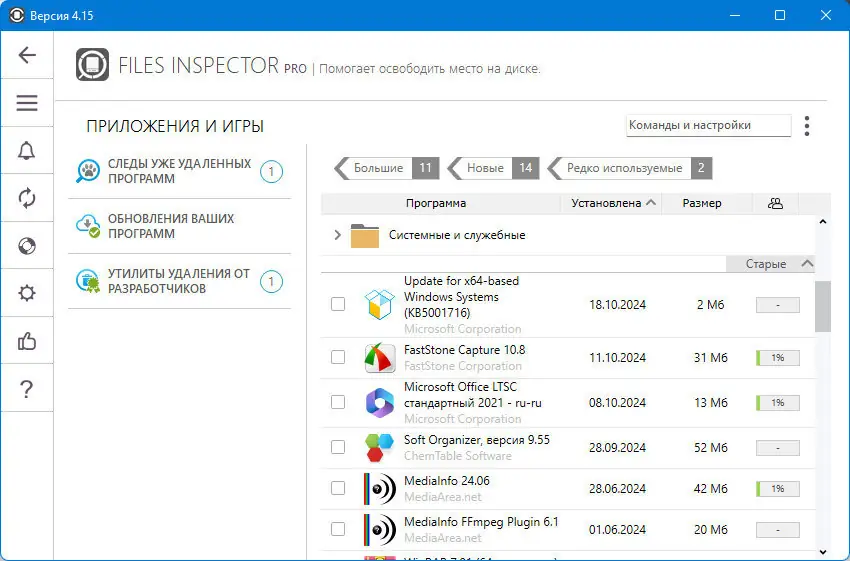850x561 pixels.
Task: Sort by the Программа column header
Action: click(436, 203)
